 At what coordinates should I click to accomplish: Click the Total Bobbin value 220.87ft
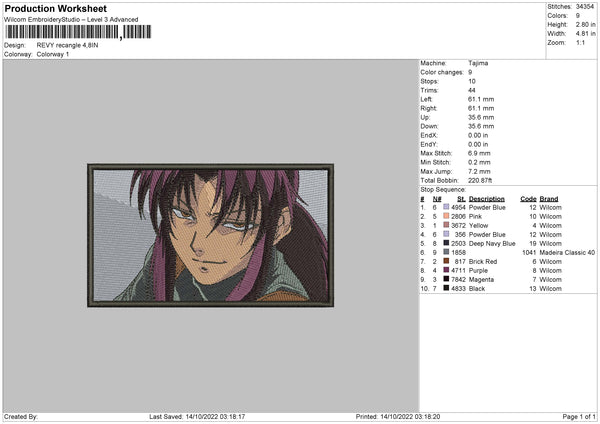tap(480, 180)
